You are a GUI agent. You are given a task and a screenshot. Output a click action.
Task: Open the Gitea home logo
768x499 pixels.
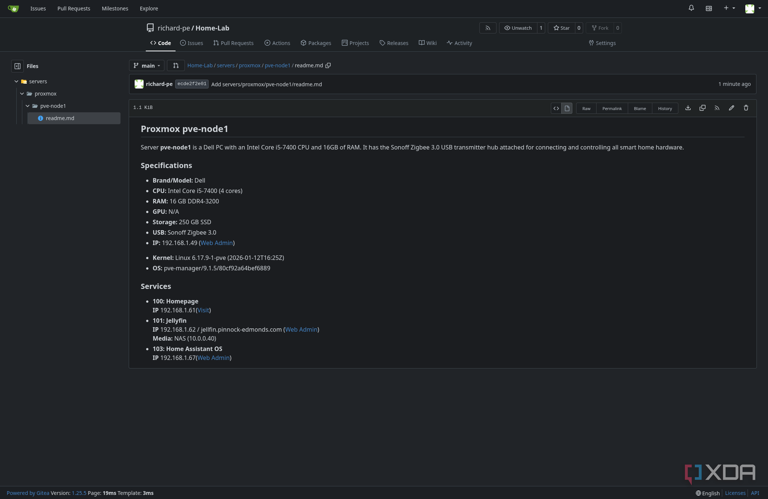pos(13,8)
